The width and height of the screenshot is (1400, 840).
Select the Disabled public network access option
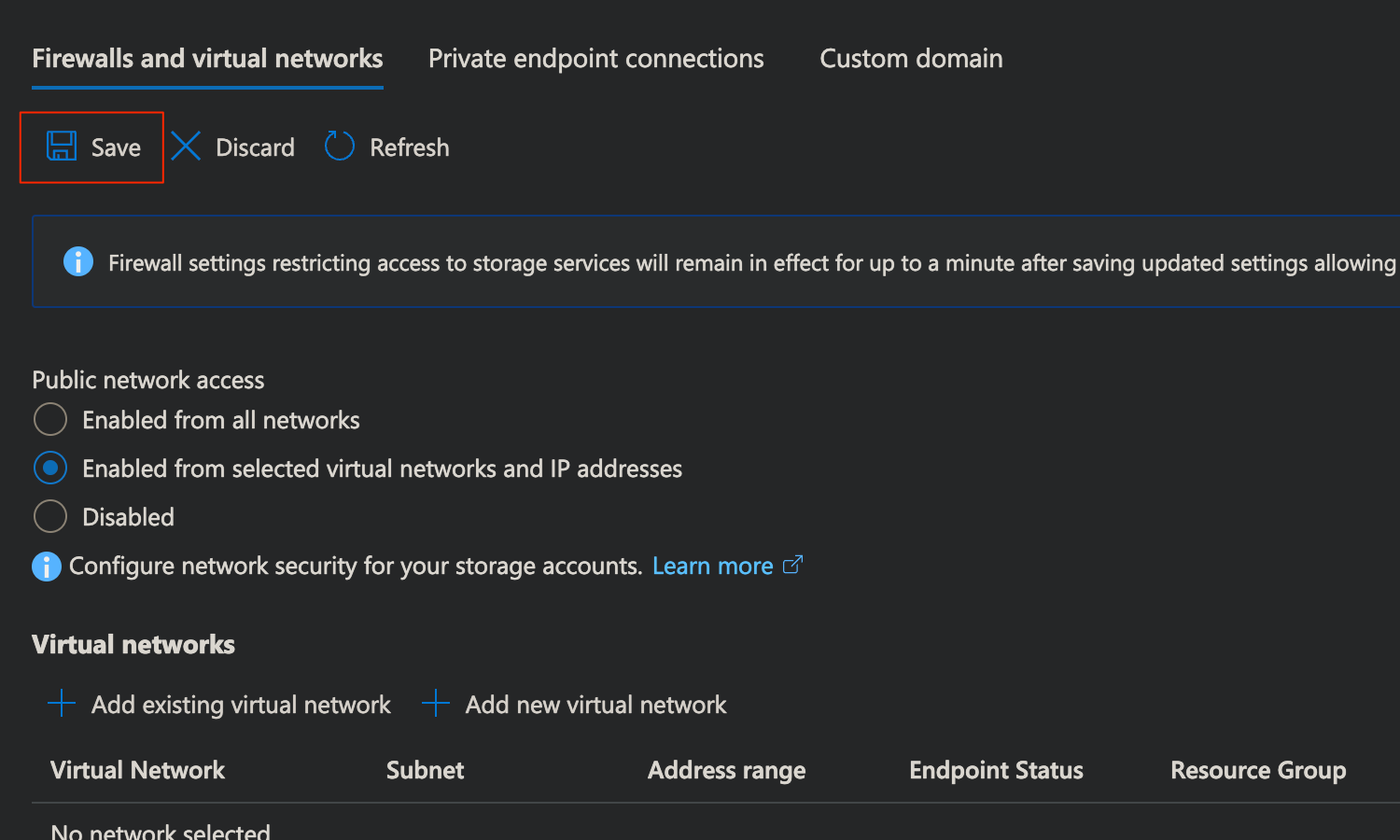[x=50, y=517]
